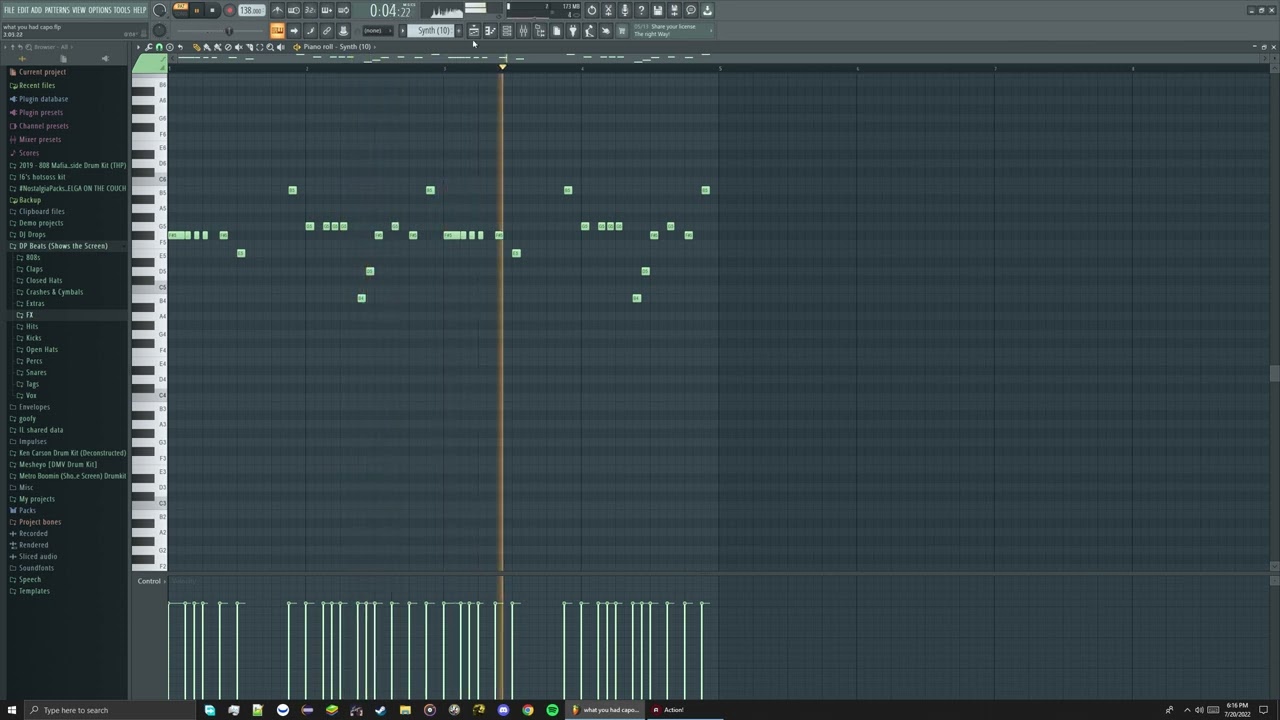Expand the Snares subfolder
Image resolution: width=1280 pixels, height=720 pixels.
click(x=36, y=373)
